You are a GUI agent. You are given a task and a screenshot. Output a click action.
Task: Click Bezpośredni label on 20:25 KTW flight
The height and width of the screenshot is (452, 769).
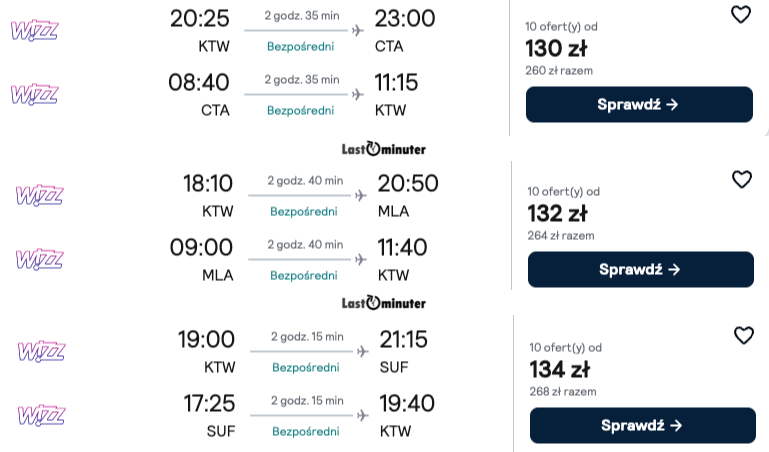tap(300, 46)
